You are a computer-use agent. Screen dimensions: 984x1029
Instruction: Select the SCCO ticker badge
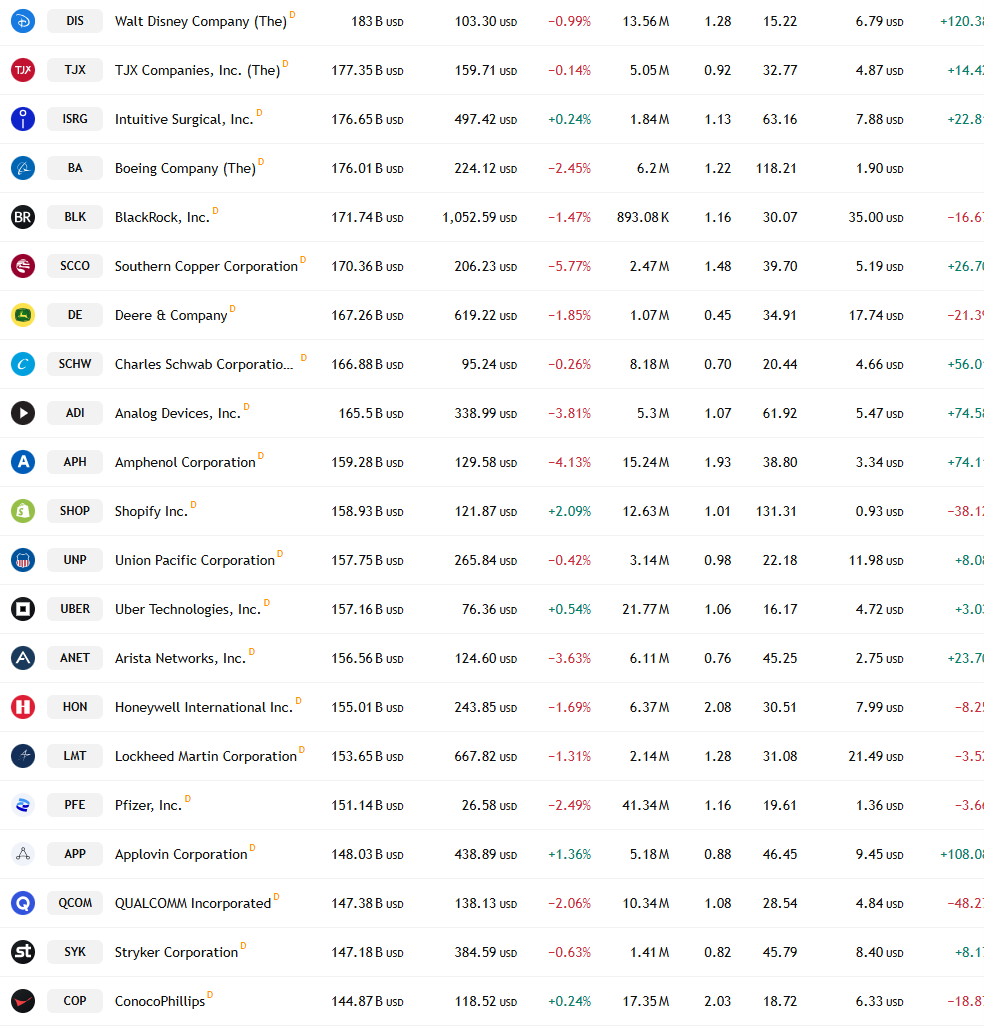[75, 266]
